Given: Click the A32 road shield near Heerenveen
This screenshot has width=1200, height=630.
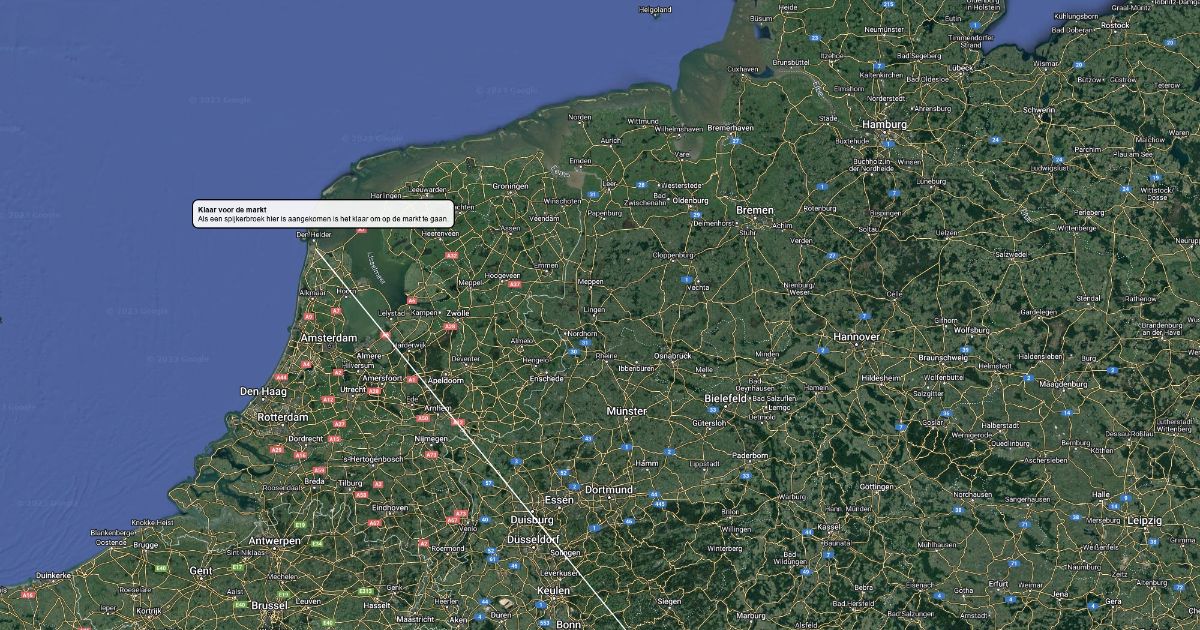Looking at the screenshot, I should 451,256.
